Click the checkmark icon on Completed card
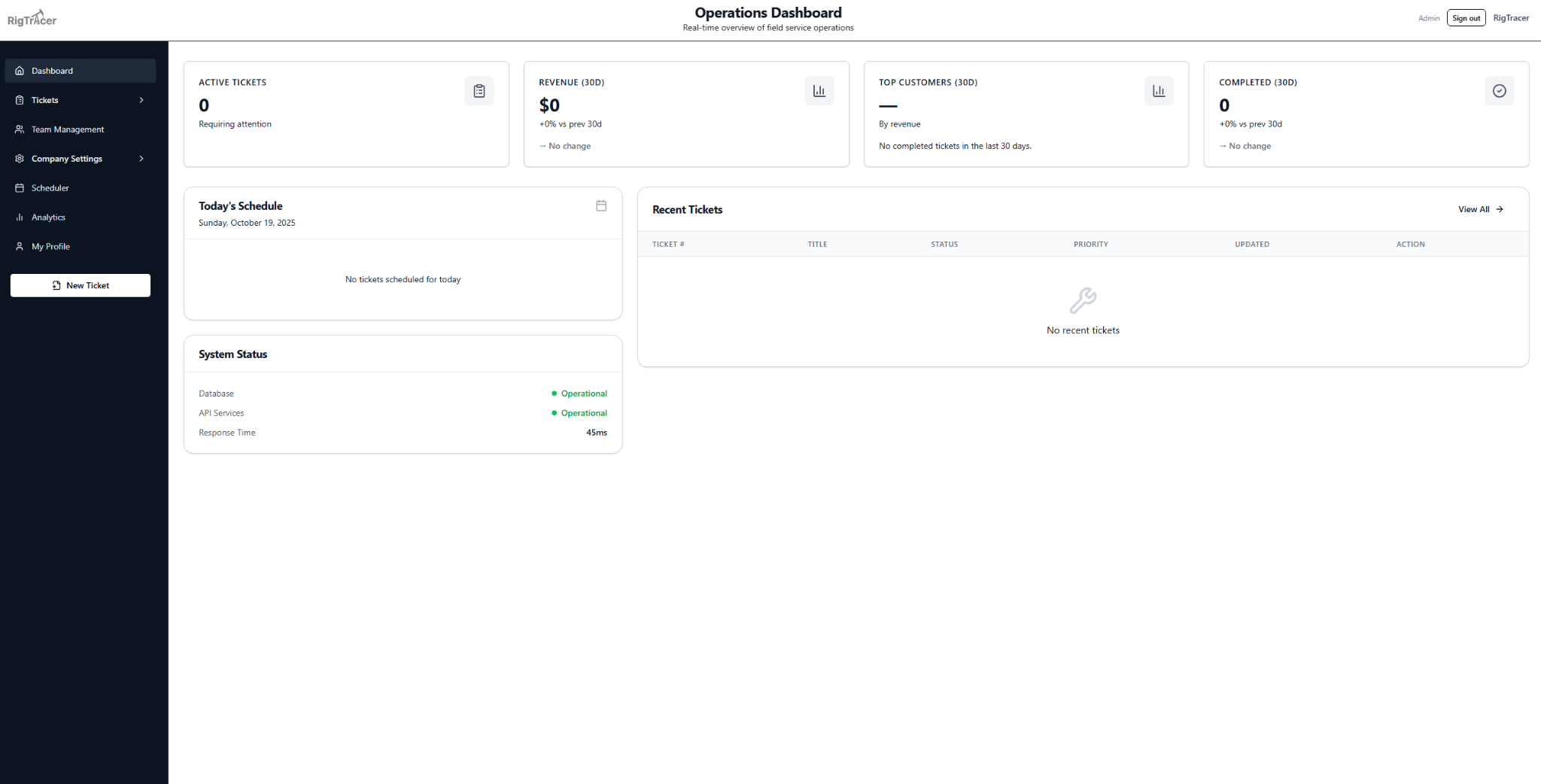This screenshot has width=1541, height=784. [1499, 90]
